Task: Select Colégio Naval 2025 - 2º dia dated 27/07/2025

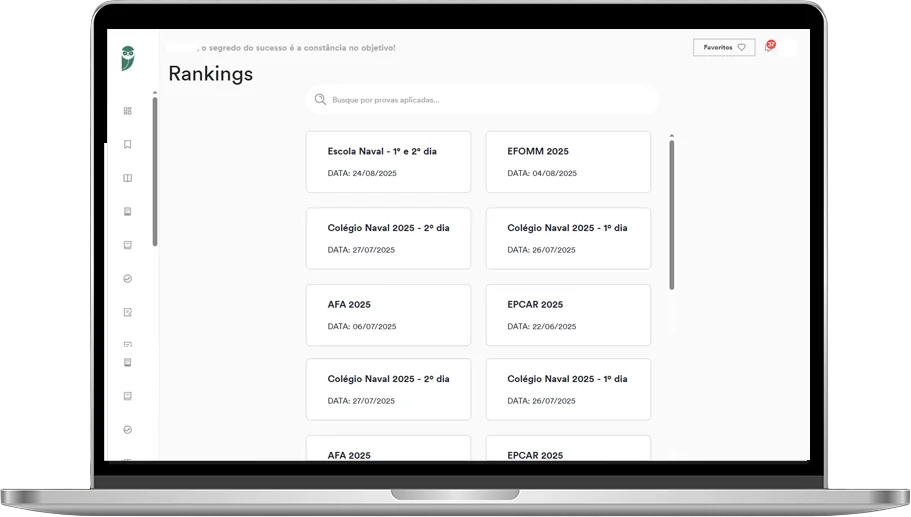Action: point(388,238)
